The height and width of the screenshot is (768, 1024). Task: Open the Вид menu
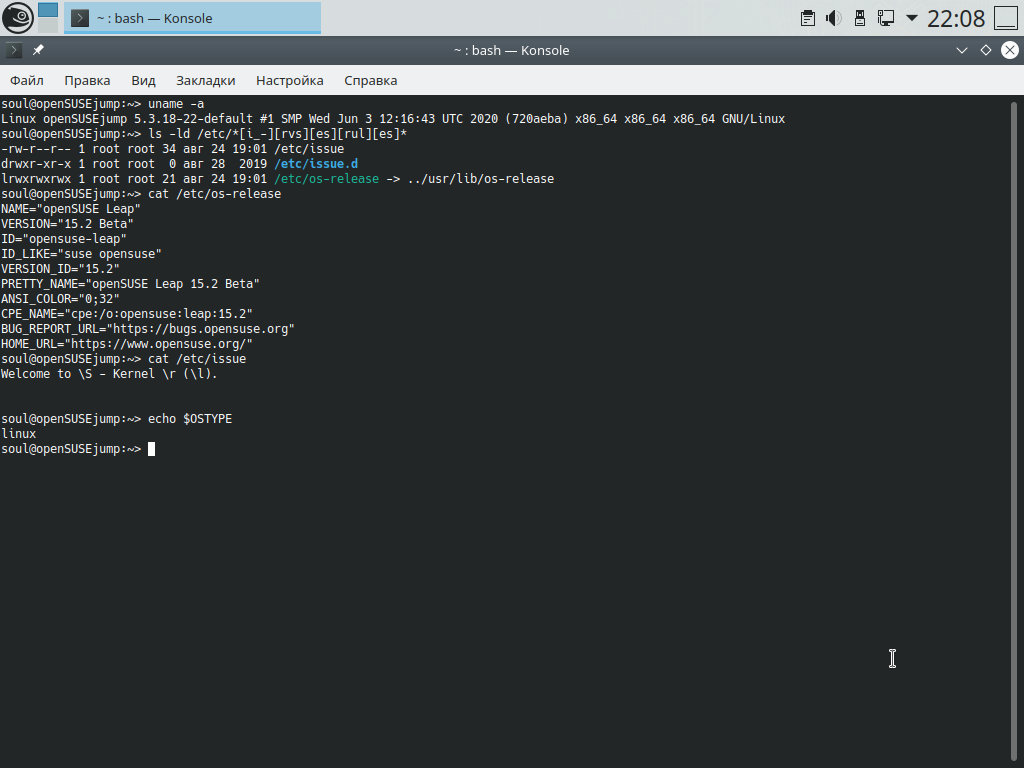tap(143, 80)
